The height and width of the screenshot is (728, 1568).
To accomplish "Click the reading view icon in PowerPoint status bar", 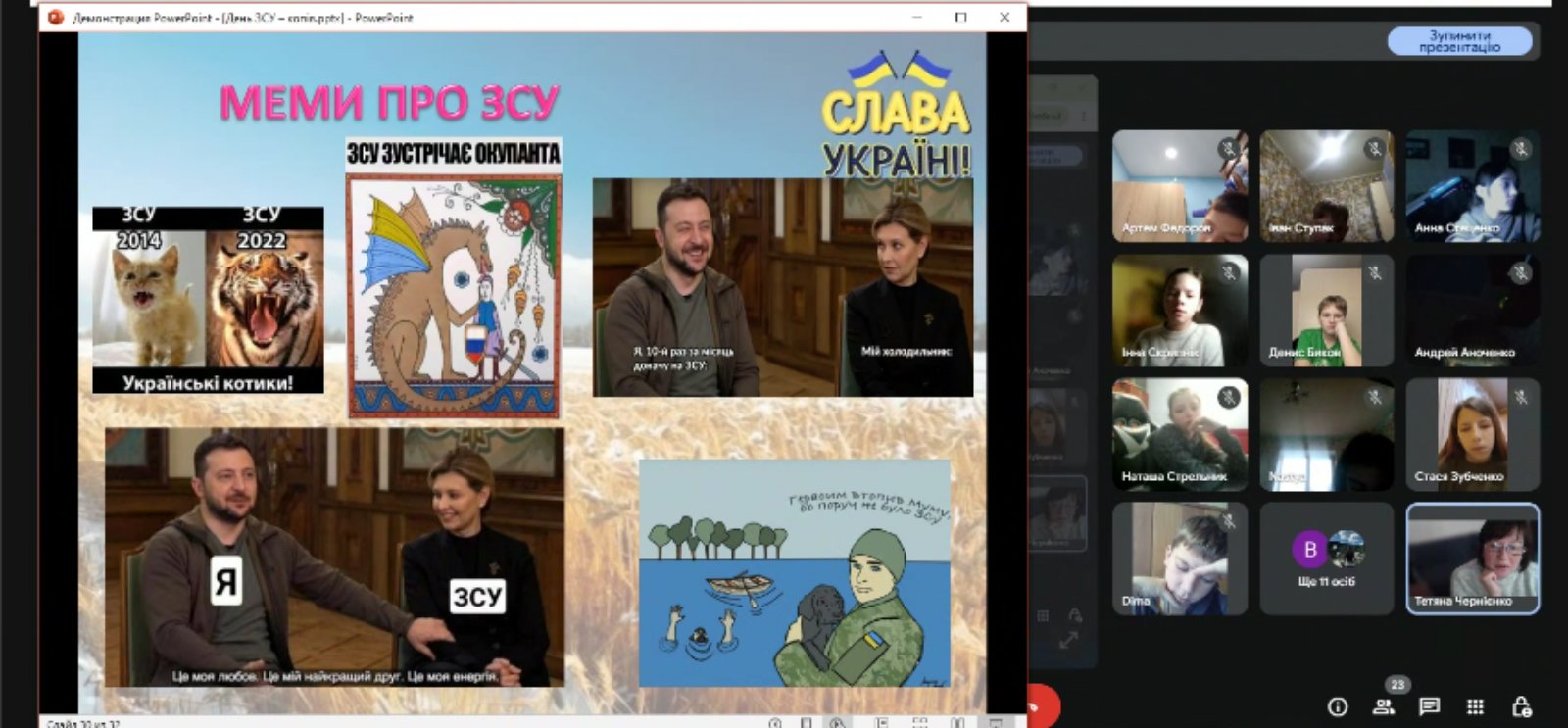I will [957, 723].
